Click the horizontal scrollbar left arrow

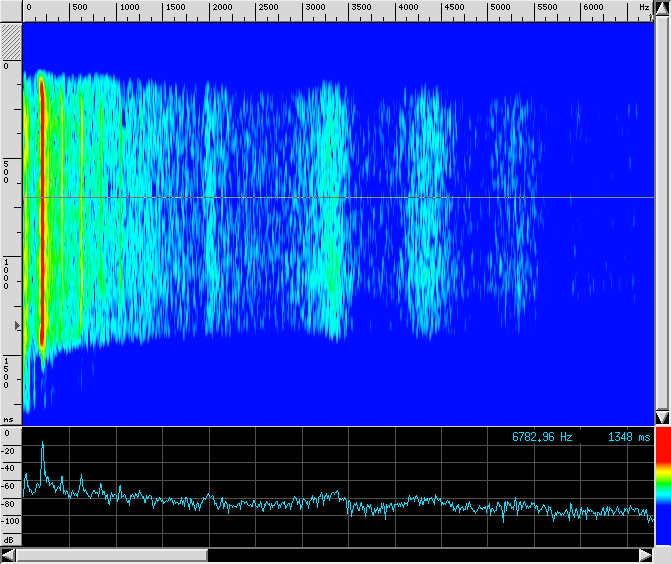tap(8, 555)
